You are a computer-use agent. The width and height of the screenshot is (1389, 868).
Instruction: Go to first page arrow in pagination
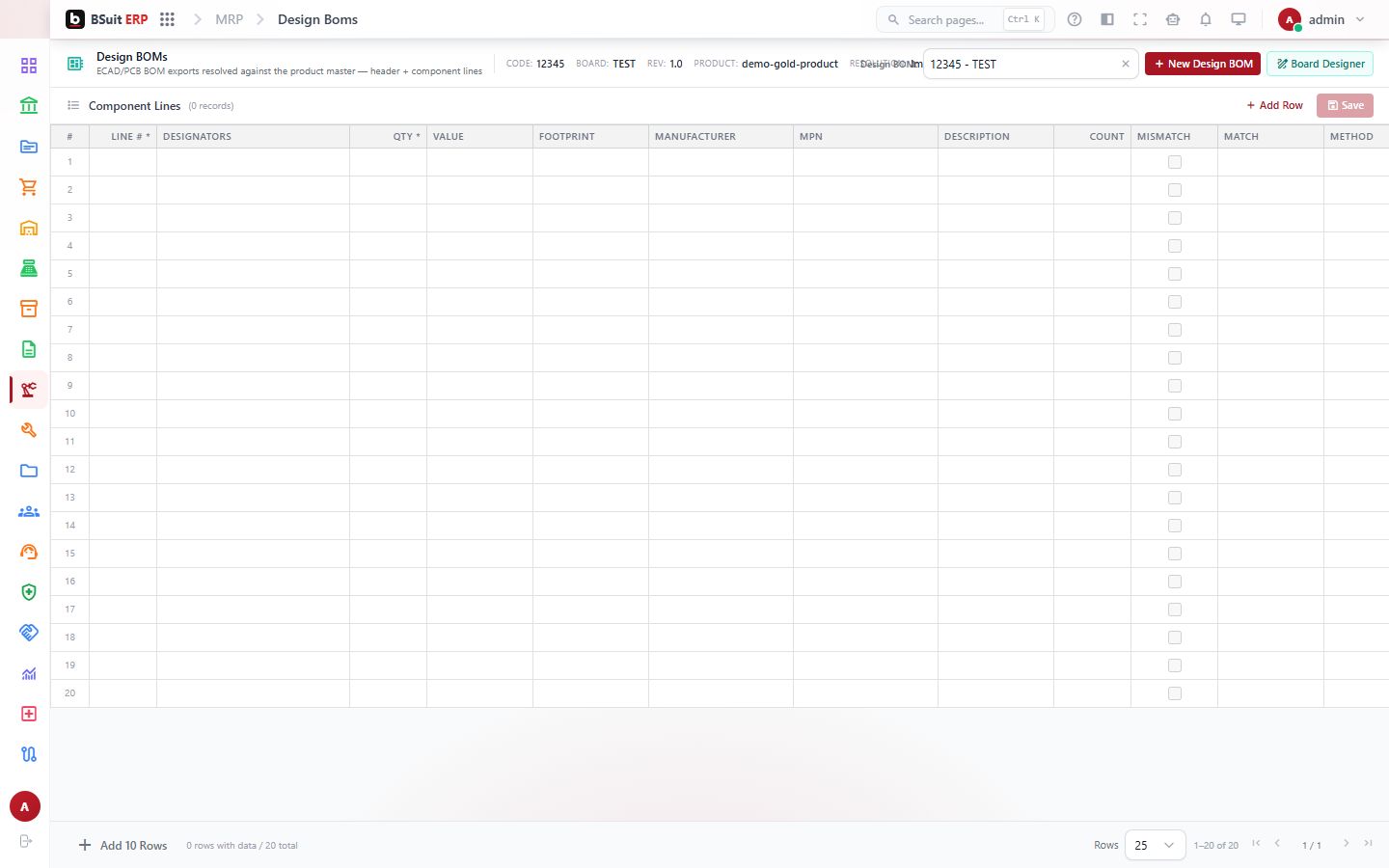click(1256, 844)
